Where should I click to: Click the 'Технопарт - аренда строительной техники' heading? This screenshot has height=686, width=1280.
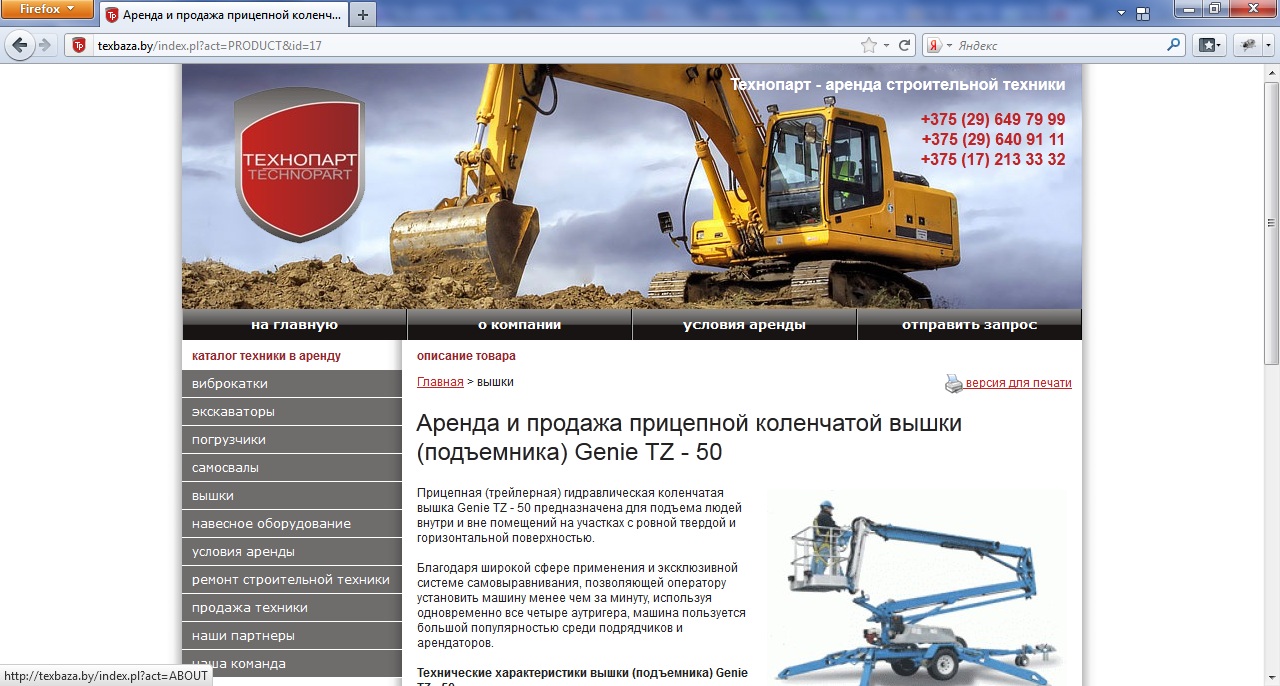click(898, 85)
